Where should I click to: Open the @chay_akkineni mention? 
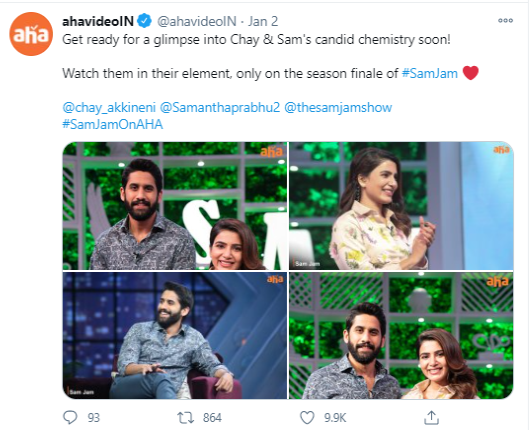click(x=109, y=108)
